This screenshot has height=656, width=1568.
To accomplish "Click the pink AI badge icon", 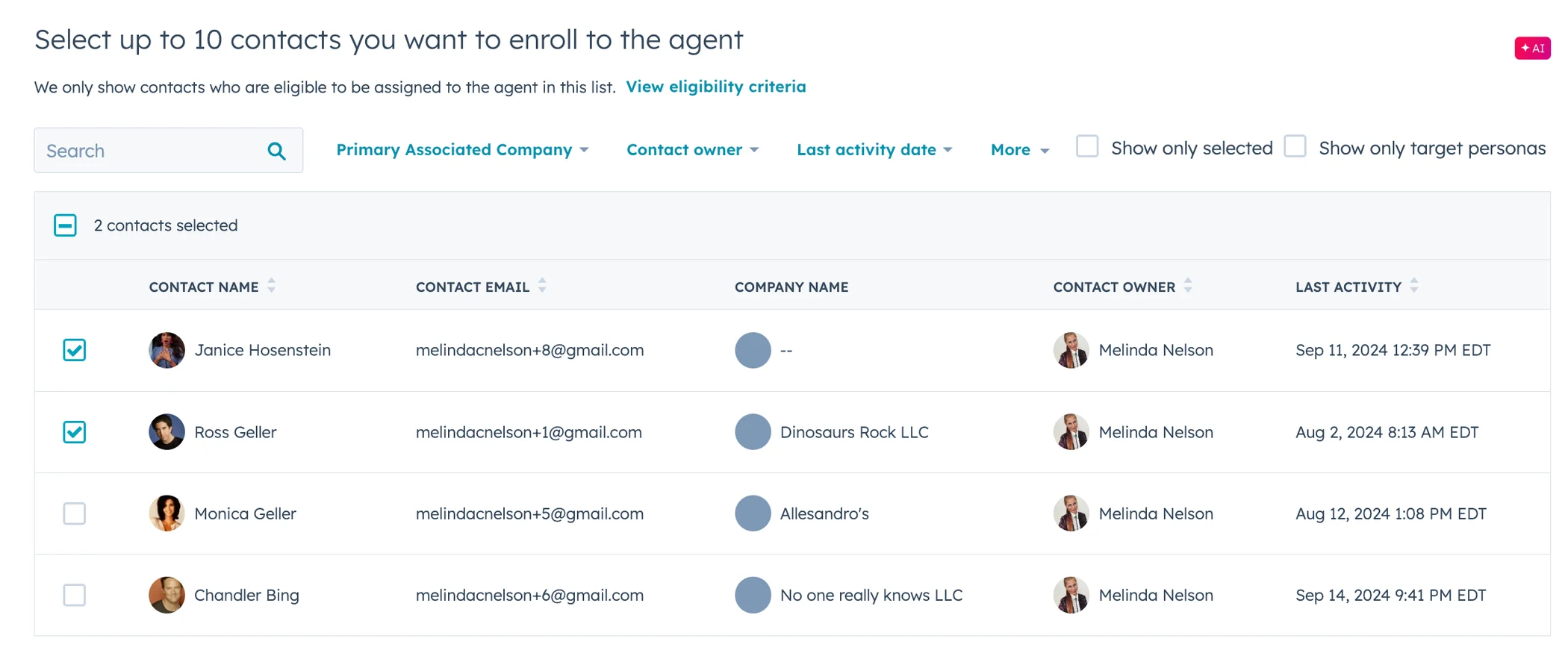I will pyautogui.click(x=1532, y=48).
